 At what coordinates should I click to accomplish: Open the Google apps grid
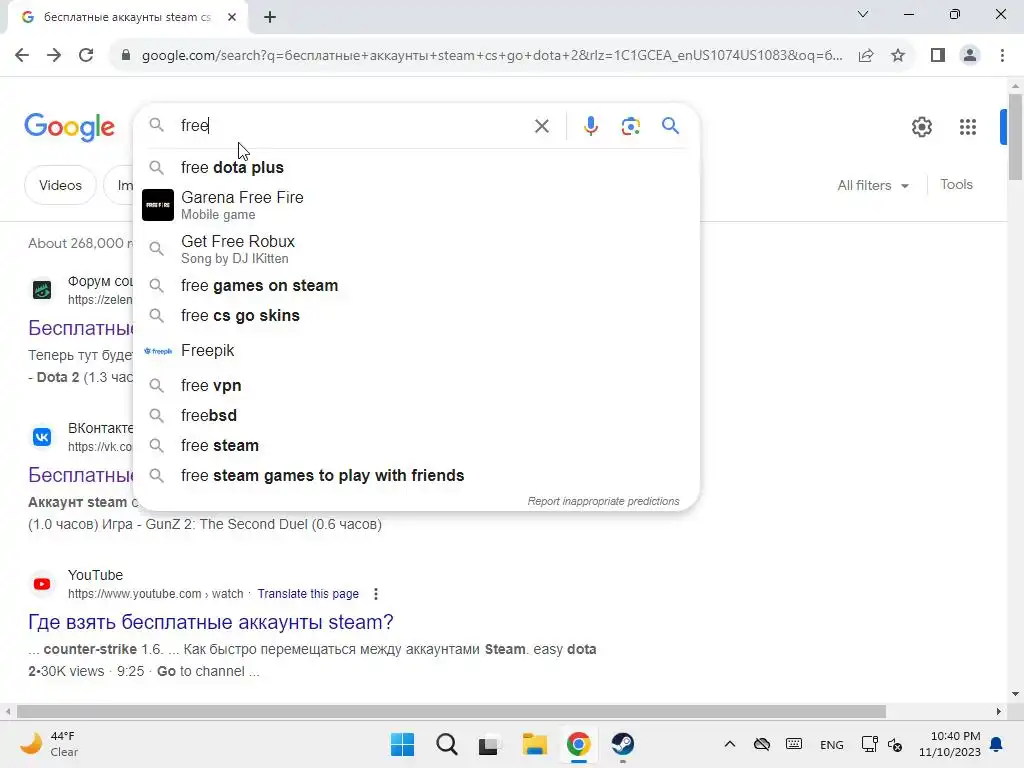(x=968, y=127)
